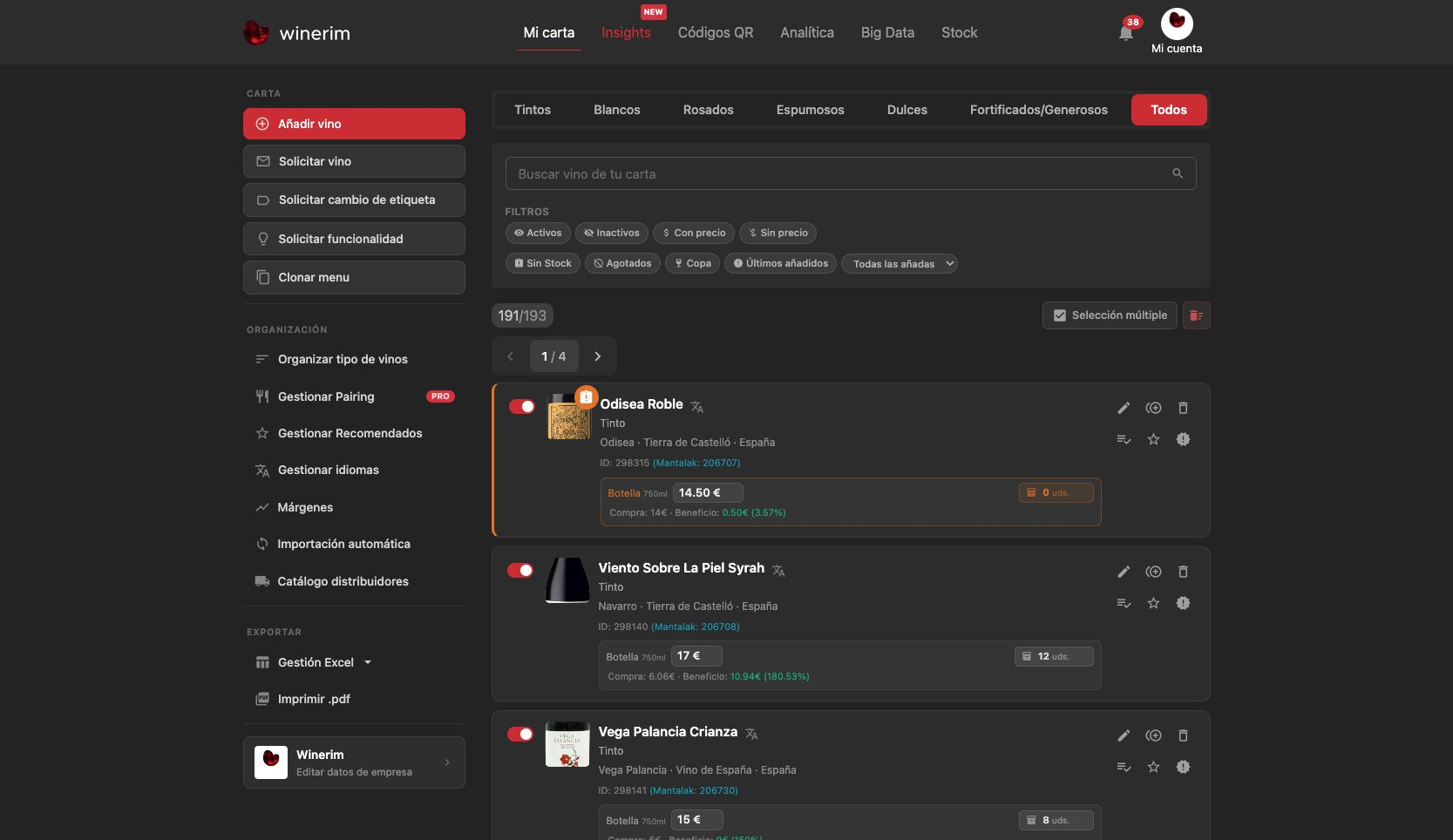Image resolution: width=1453 pixels, height=840 pixels.
Task: Toggle Viento Sobre La Piel Syrah active switch
Action: click(520, 570)
